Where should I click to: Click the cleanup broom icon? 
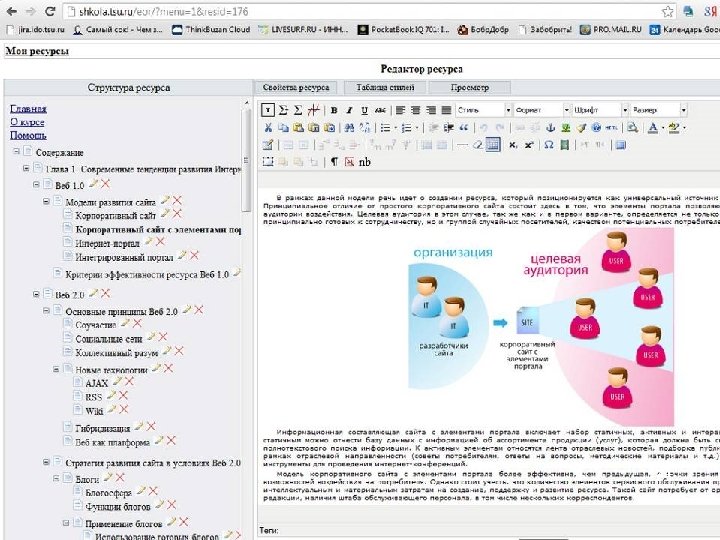pos(581,128)
